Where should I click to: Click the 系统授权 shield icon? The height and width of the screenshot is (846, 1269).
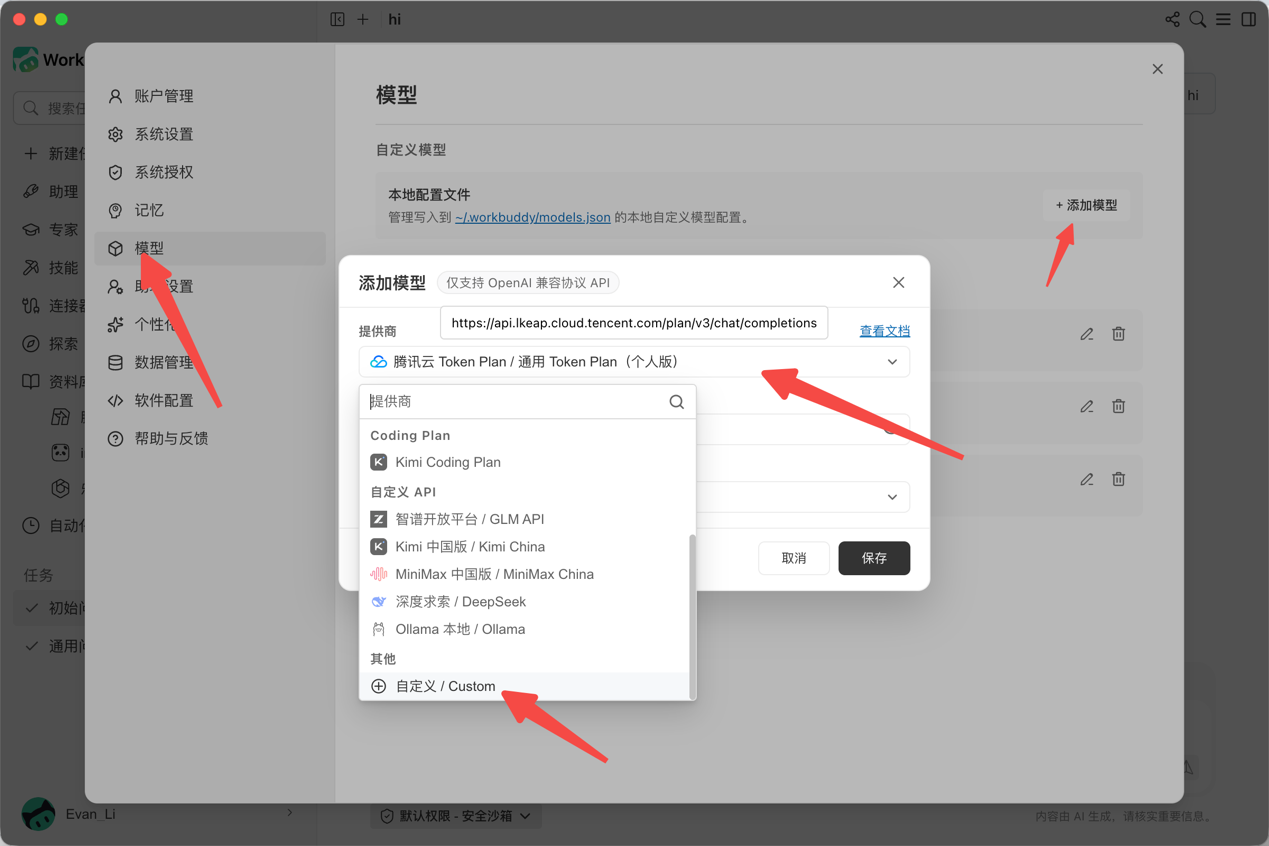(116, 172)
